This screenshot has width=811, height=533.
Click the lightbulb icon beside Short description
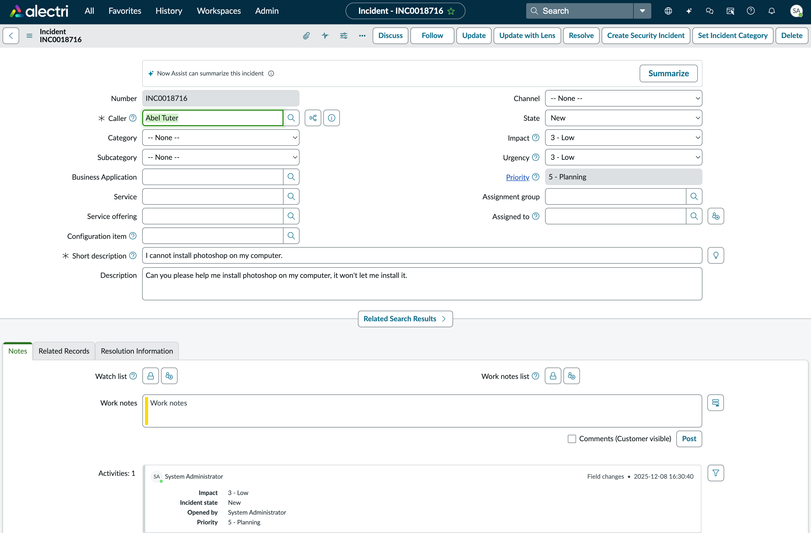pyautogui.click(x=715, y=256)
